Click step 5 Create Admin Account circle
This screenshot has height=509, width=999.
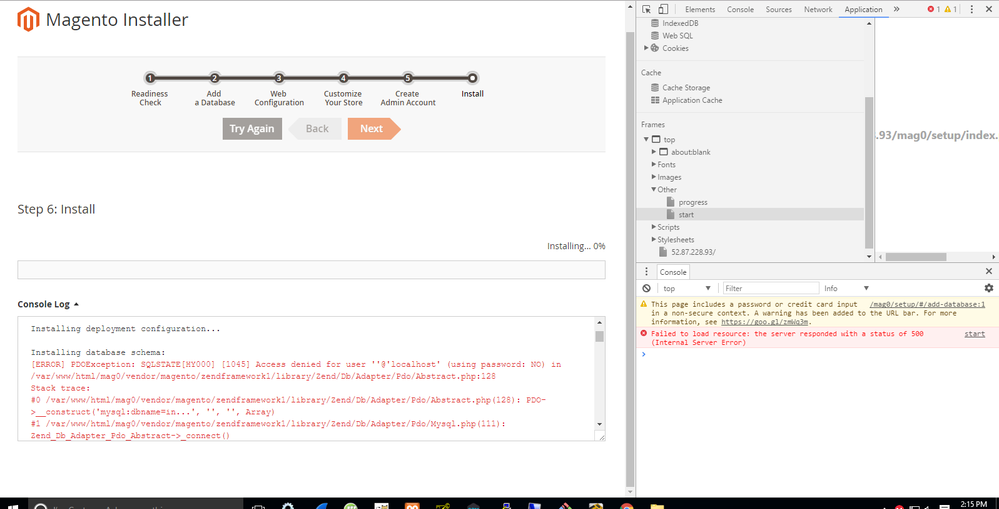coord(408,78)
